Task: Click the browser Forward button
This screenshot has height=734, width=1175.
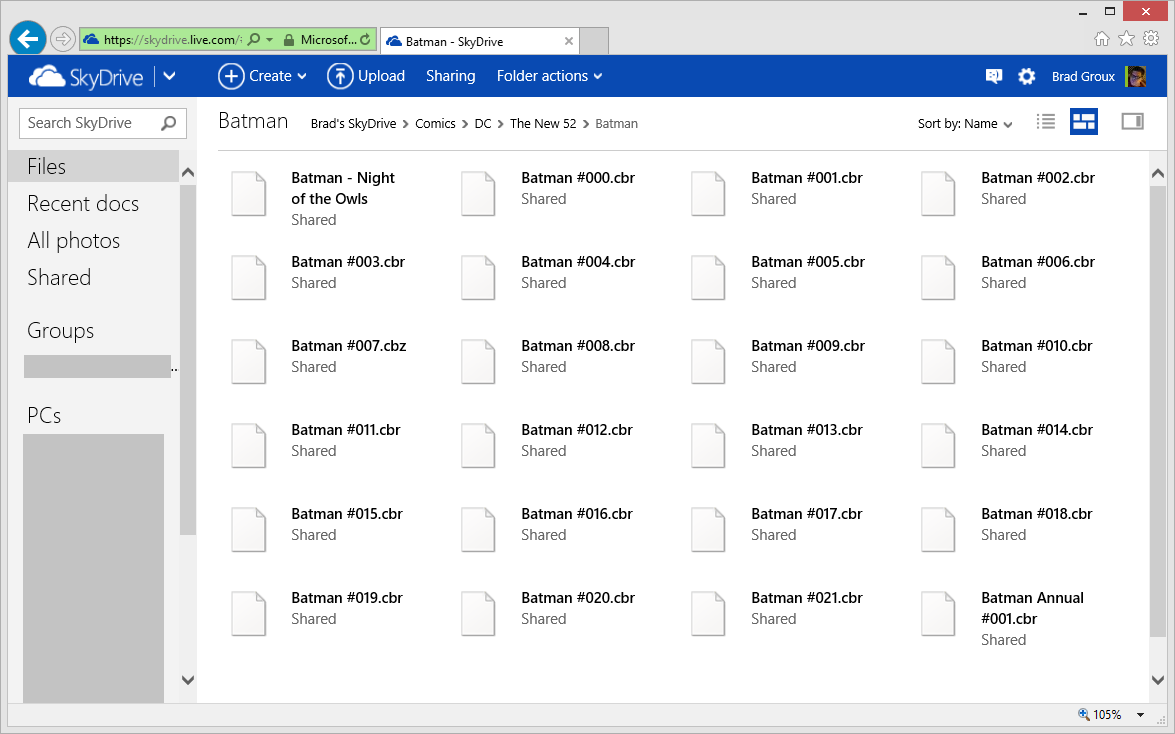Action: (63, 39)
